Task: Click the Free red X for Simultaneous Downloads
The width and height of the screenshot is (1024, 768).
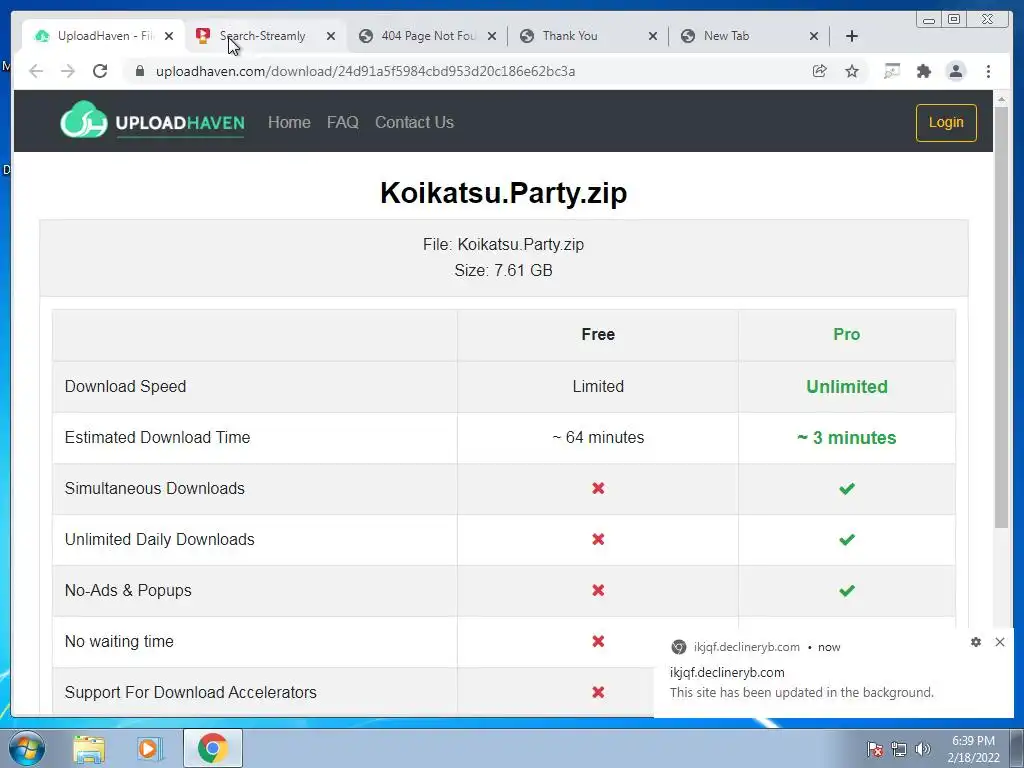Action: pos(598,488)
